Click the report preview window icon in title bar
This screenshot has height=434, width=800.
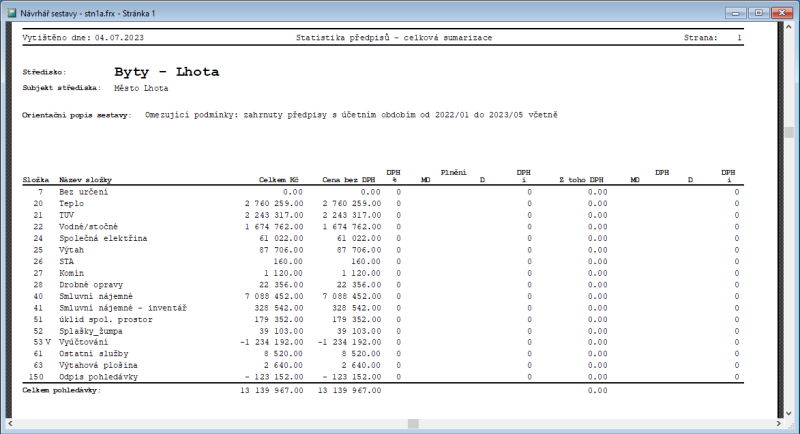11,9
